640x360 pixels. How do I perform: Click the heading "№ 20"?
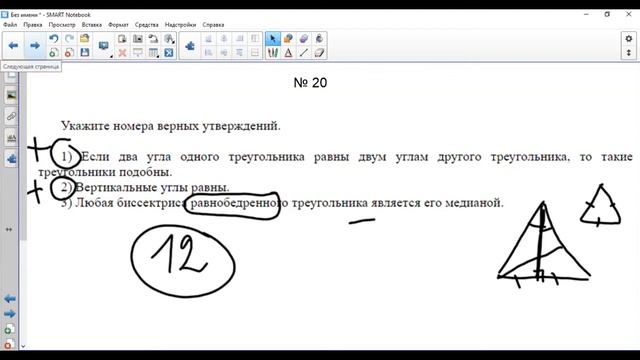(310, 83)
